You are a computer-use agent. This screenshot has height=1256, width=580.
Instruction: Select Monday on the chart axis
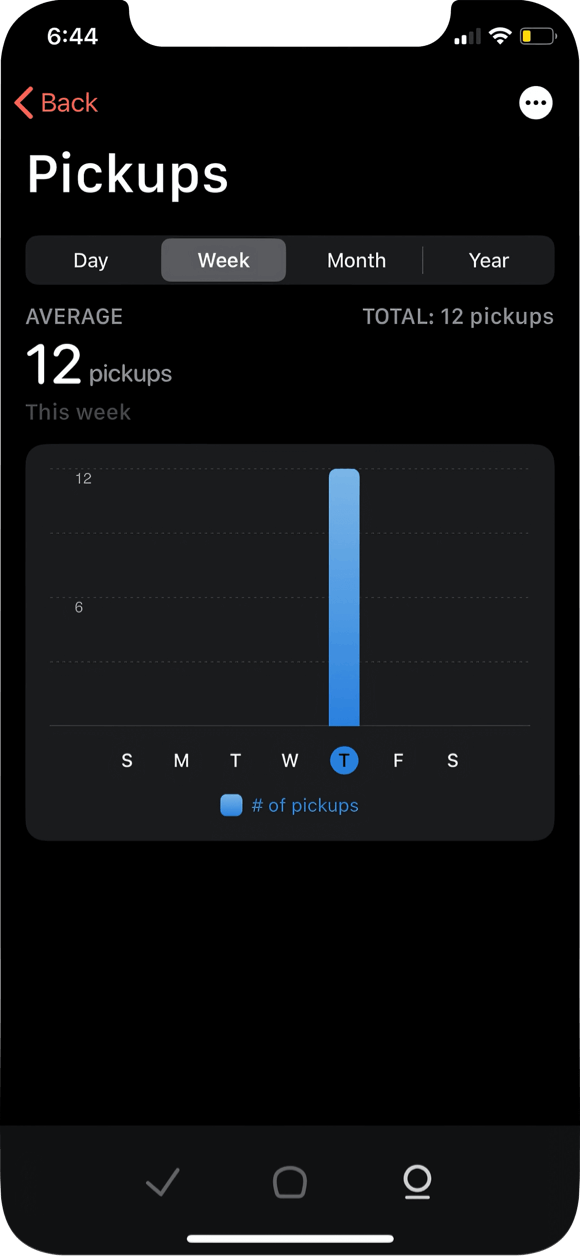(181, 761)
